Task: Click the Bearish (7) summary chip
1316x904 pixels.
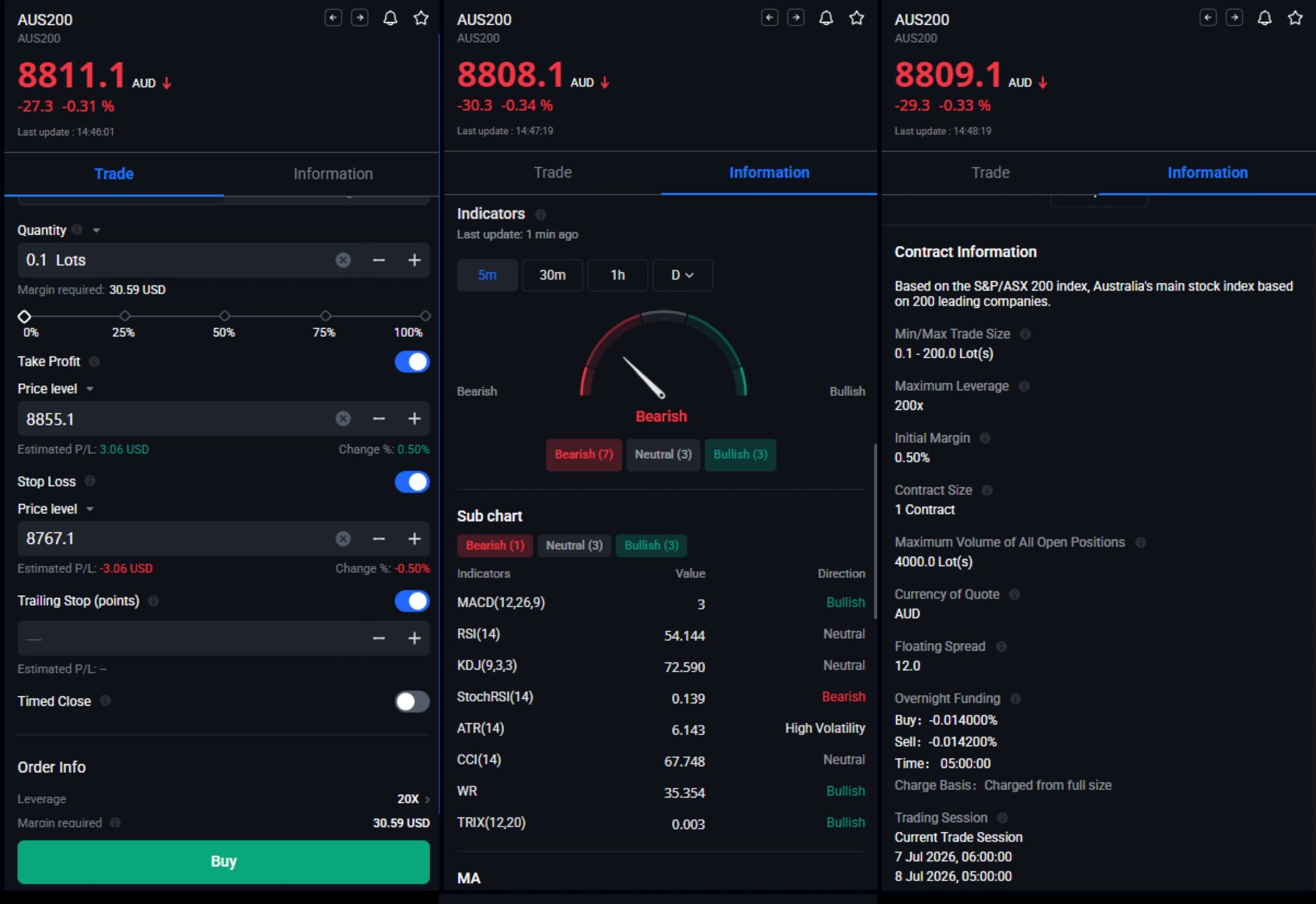Action: coord(583,454)
